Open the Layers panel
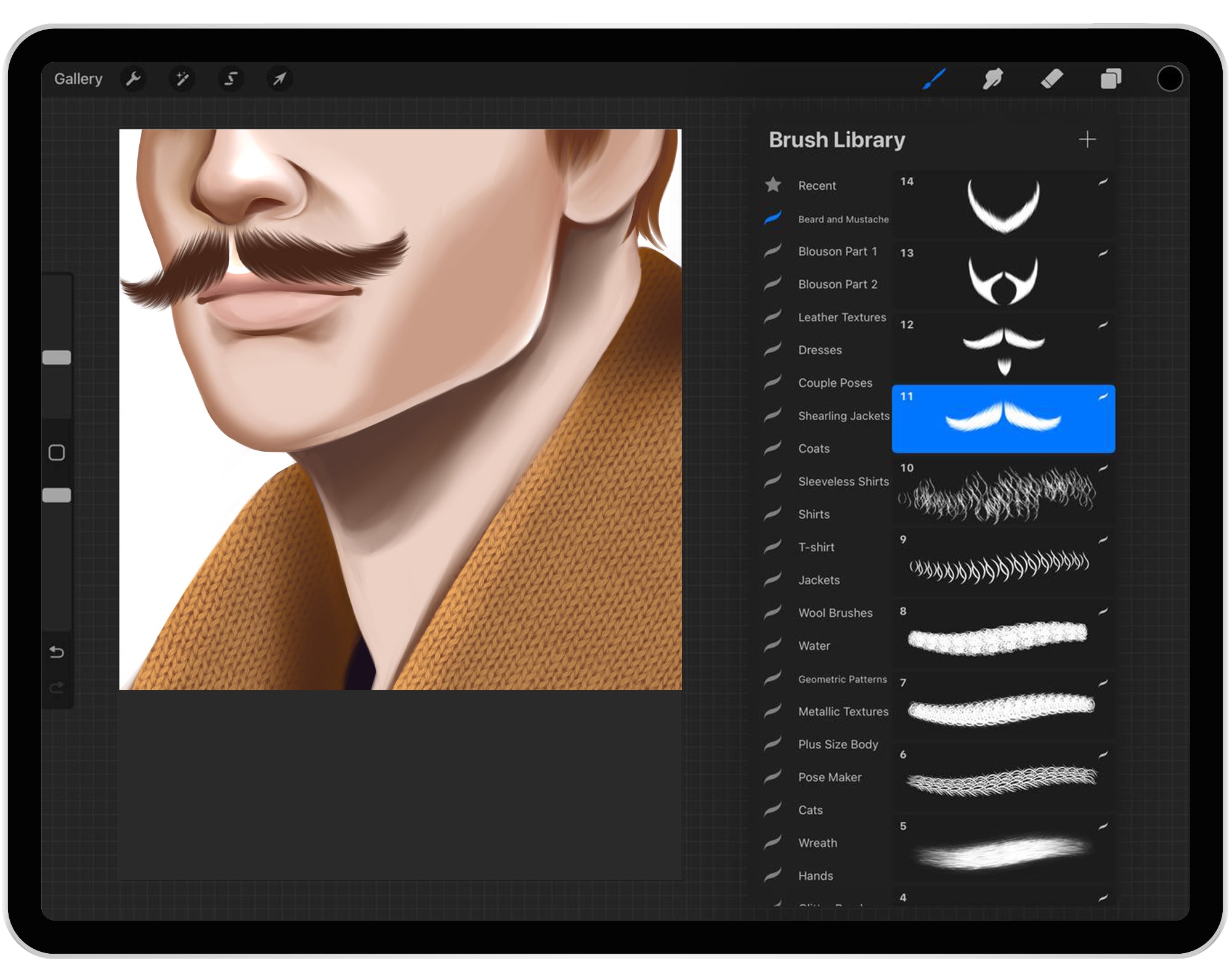This screenshot has height=979, width=1232. [x=1112, y=78]
